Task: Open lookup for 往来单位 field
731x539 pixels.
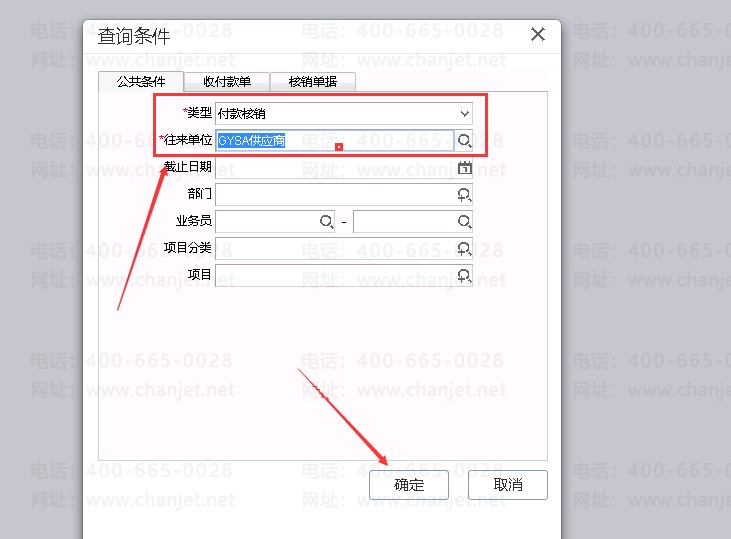Action: (x=464, y=140)
